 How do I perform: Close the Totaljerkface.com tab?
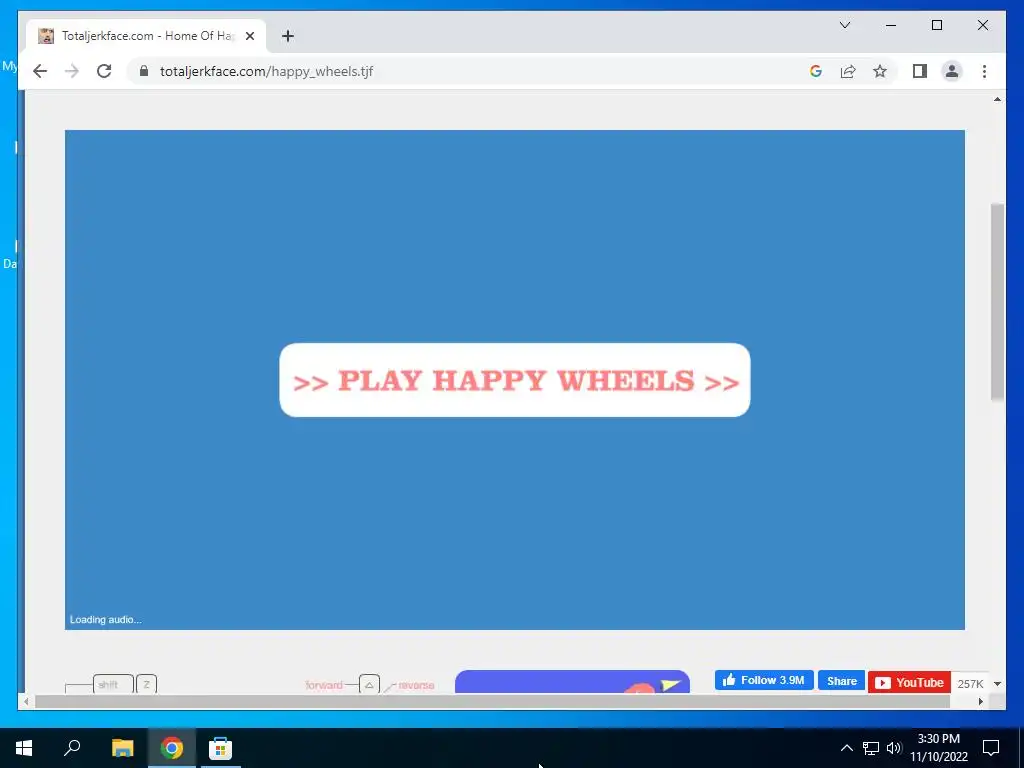[x=249, y=36]
